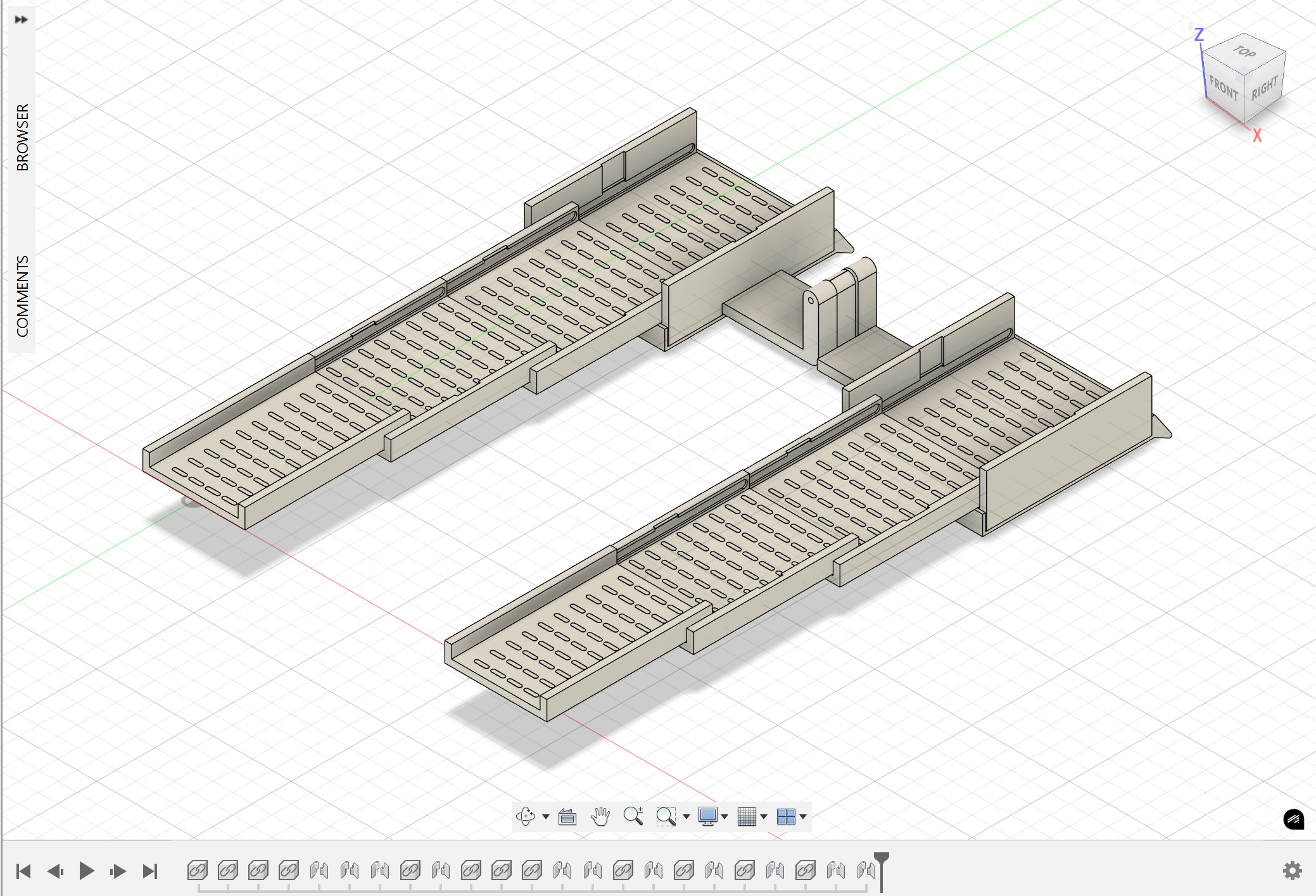The height and width of the screenshot is (896, 1316).
Task: Expand the Viewports dropdown arrow
Action: click(803, 817)
